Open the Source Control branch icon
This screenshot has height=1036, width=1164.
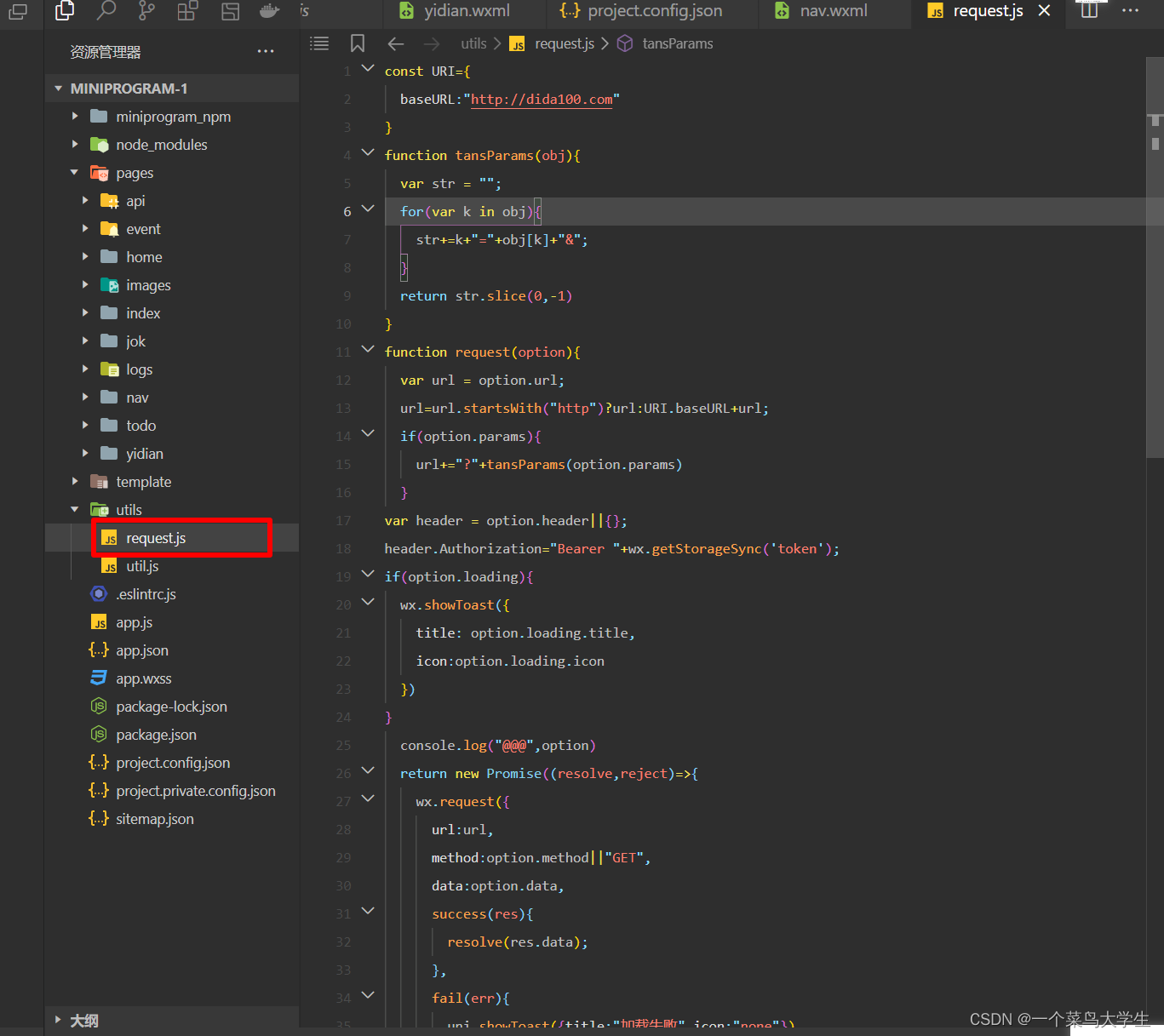[146, 10]
